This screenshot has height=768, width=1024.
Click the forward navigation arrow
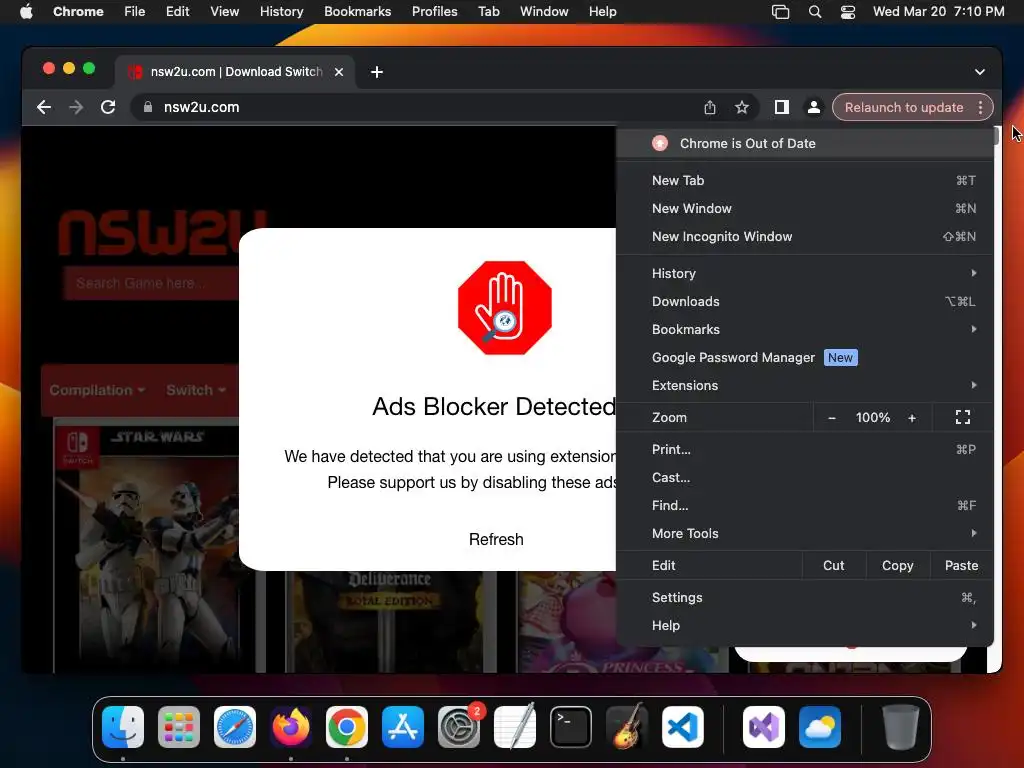pyautogui.click(x=76, y=107)
